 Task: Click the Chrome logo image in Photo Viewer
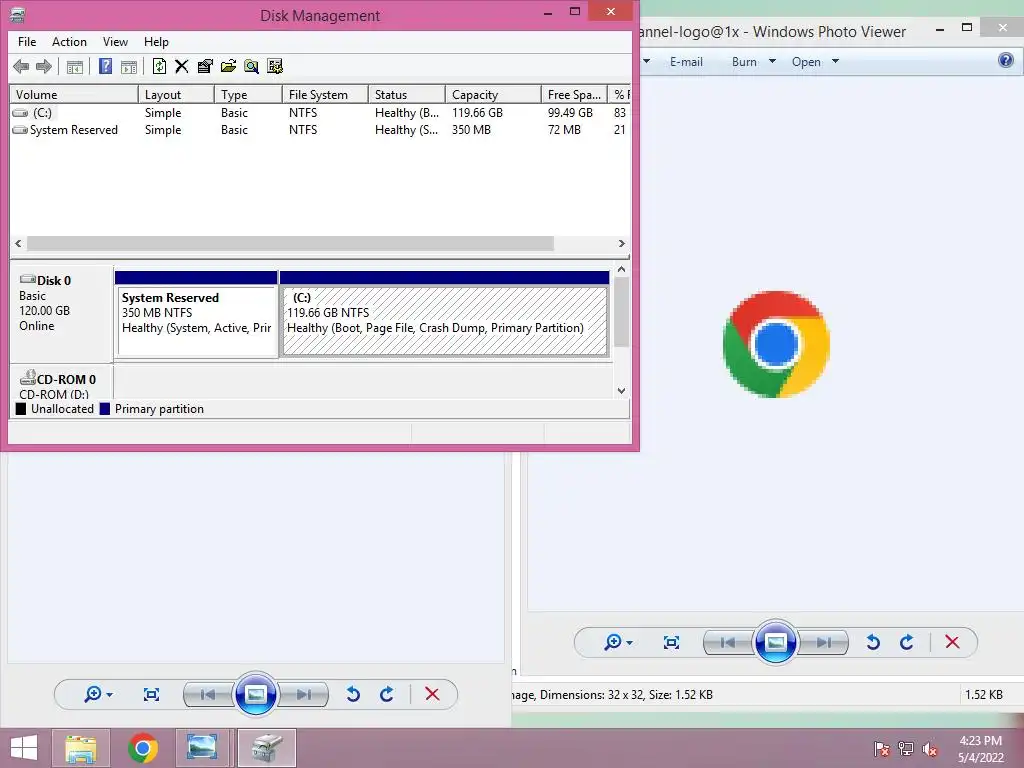[776, 344]
